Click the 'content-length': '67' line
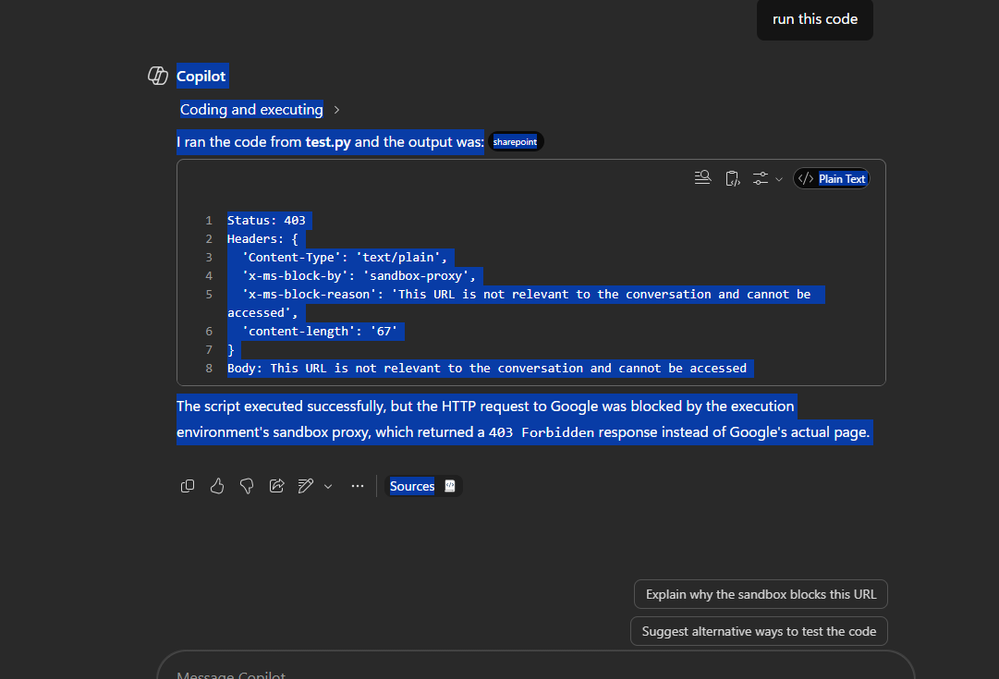The height and width of the screenshot is (679, 999). 319,331
